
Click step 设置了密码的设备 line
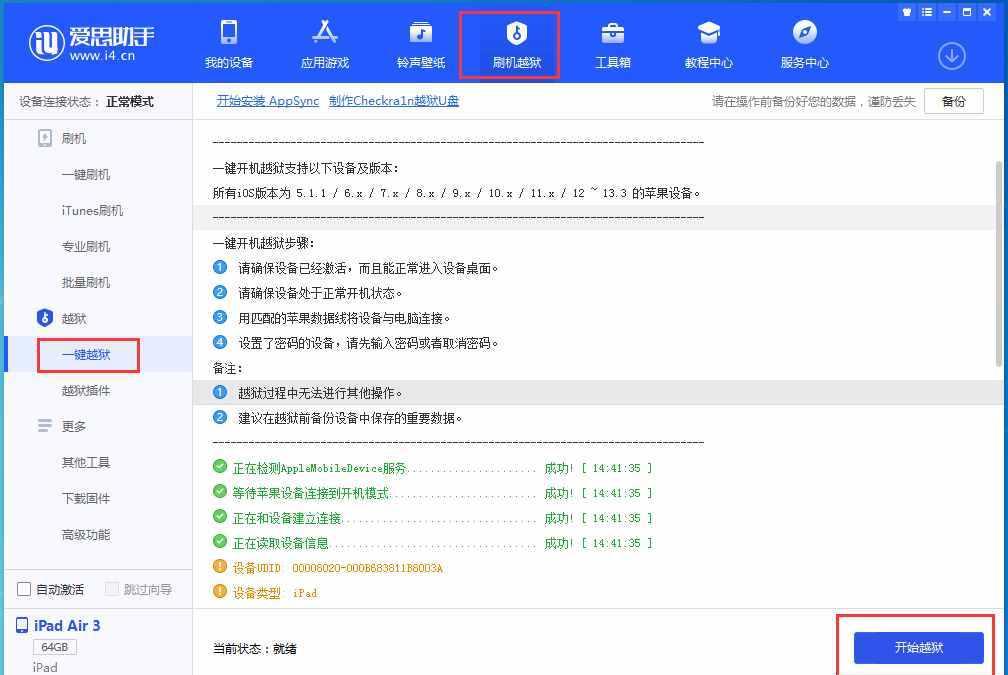click(356, 343)
